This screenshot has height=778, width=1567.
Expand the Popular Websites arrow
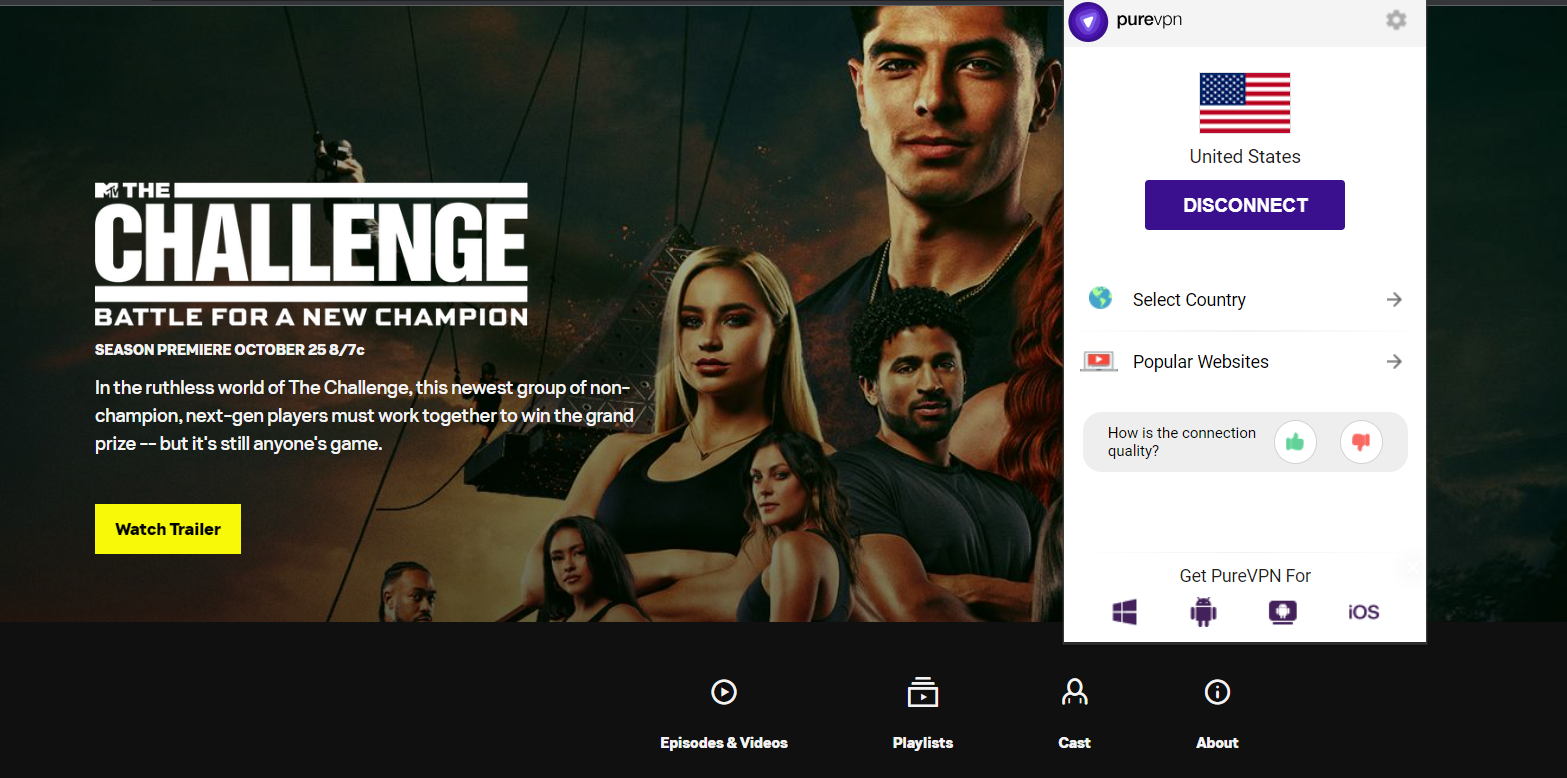pyautogui.click(x=1394, y=361)
